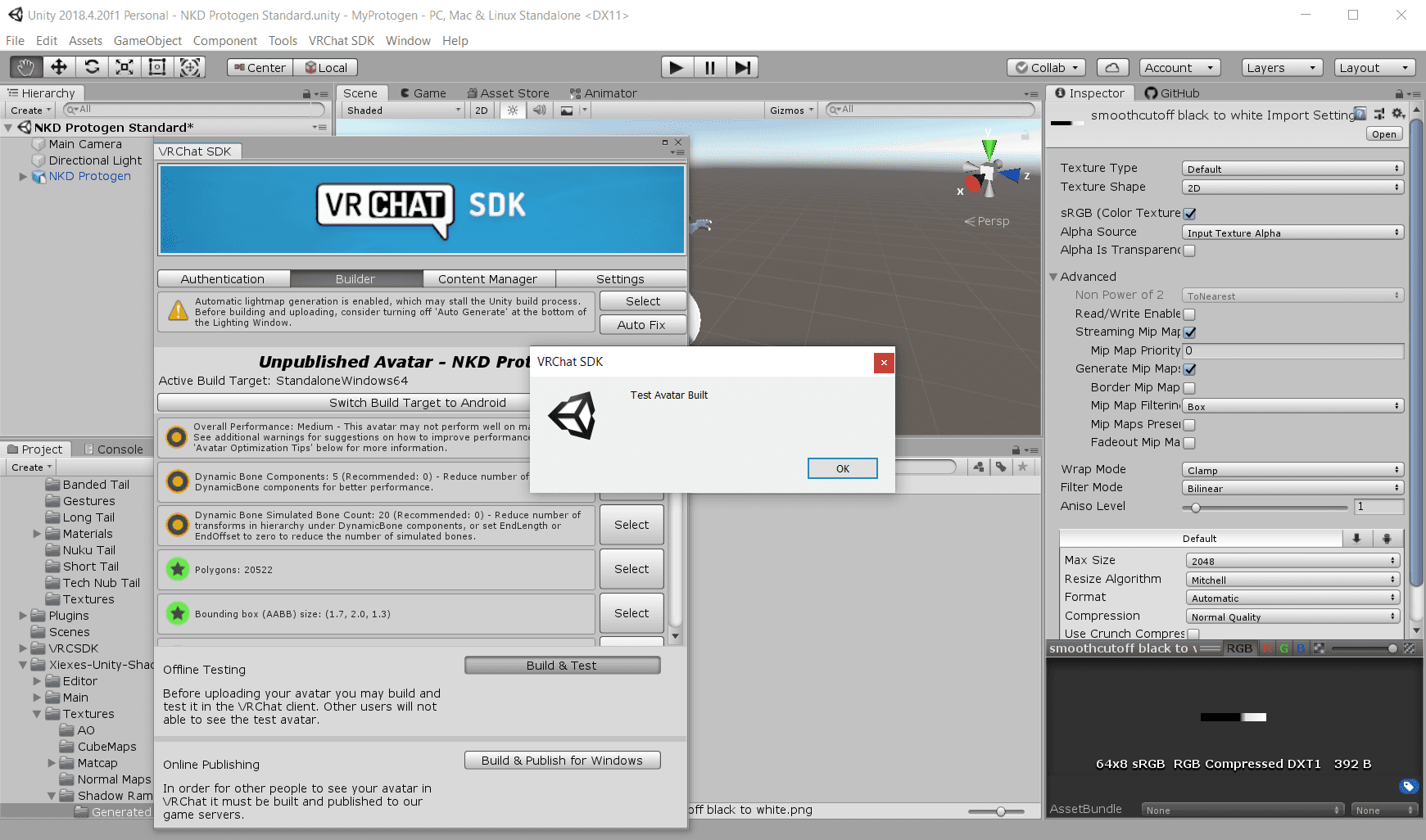Open the VRChat SDK menu
1426x840 pixels.
341,40
